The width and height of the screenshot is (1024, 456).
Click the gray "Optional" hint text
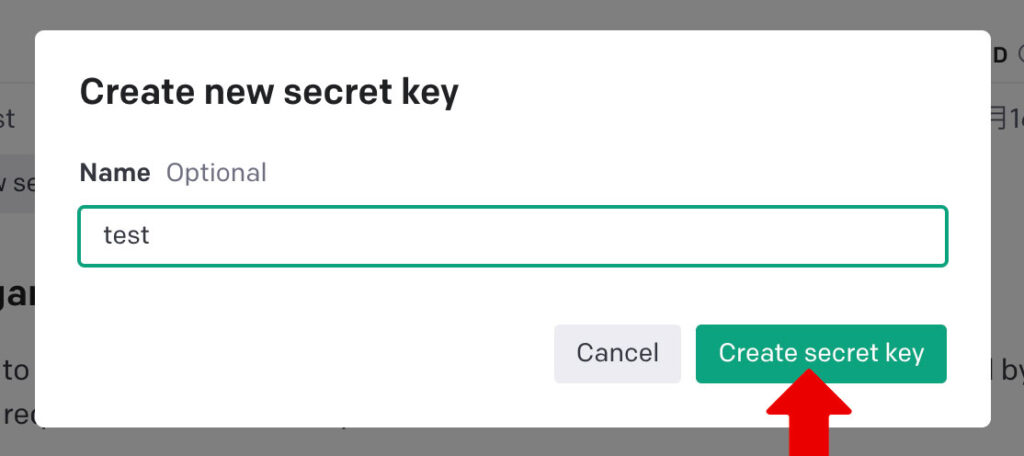coord(216,173)
